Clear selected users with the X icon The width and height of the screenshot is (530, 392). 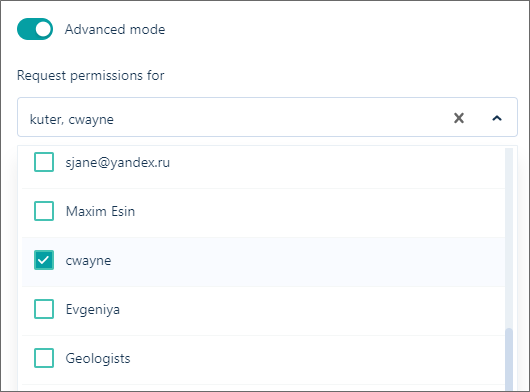click(459, 118)
